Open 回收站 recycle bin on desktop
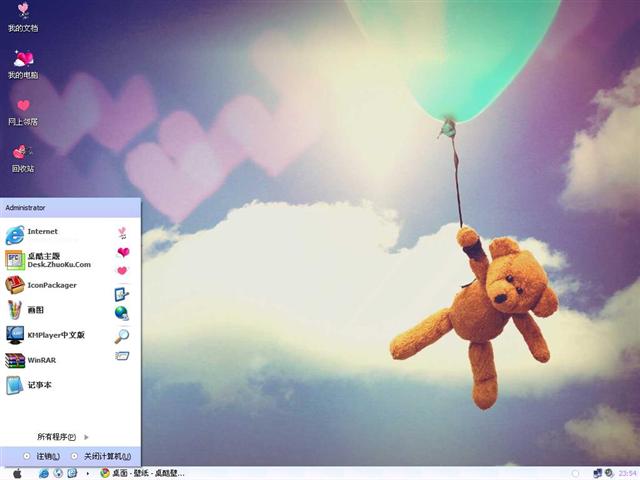 (x=22, y=155)
